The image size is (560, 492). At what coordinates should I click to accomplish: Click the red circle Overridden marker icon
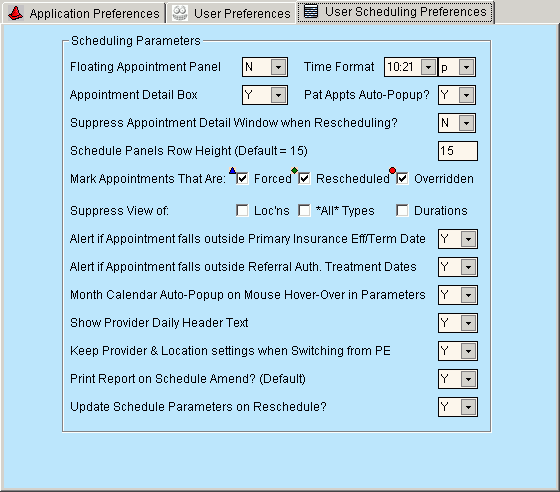[392, 170]
